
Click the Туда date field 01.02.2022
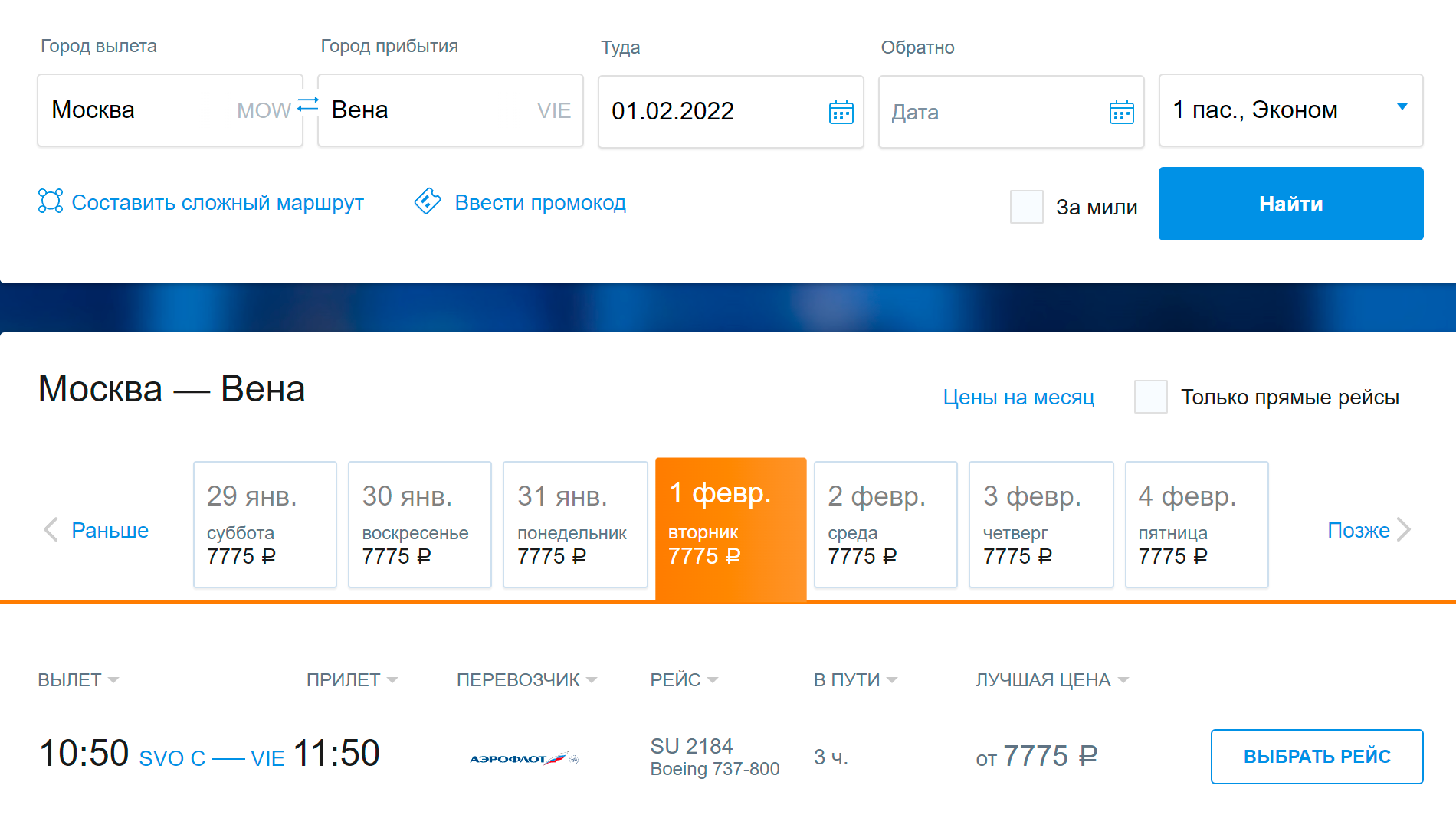coord(731,112)
